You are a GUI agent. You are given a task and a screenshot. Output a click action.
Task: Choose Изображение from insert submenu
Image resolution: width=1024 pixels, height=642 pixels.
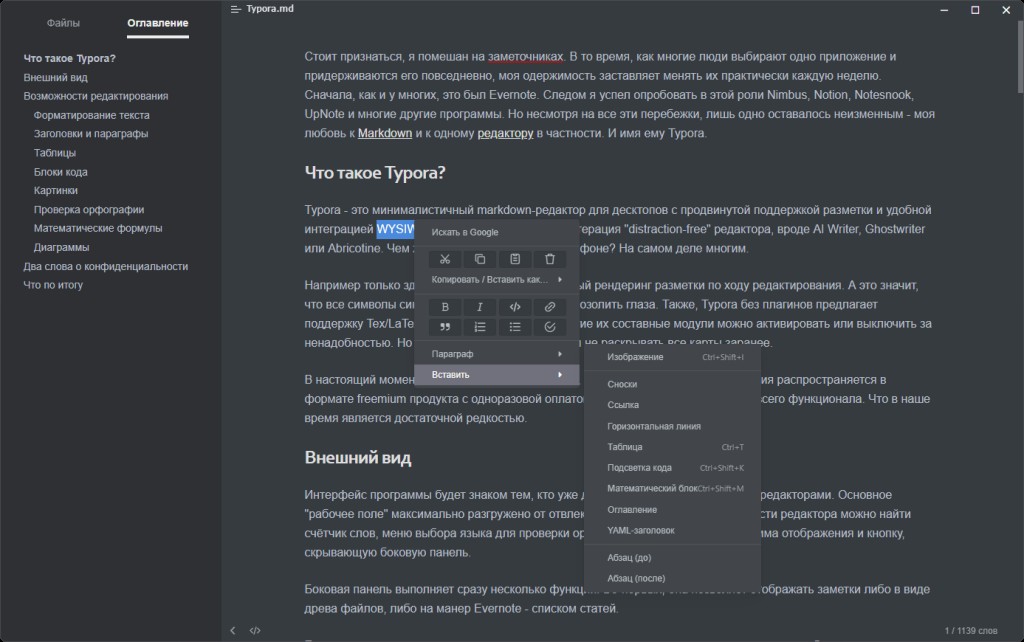pyautogui.click(x=673, y=357)
